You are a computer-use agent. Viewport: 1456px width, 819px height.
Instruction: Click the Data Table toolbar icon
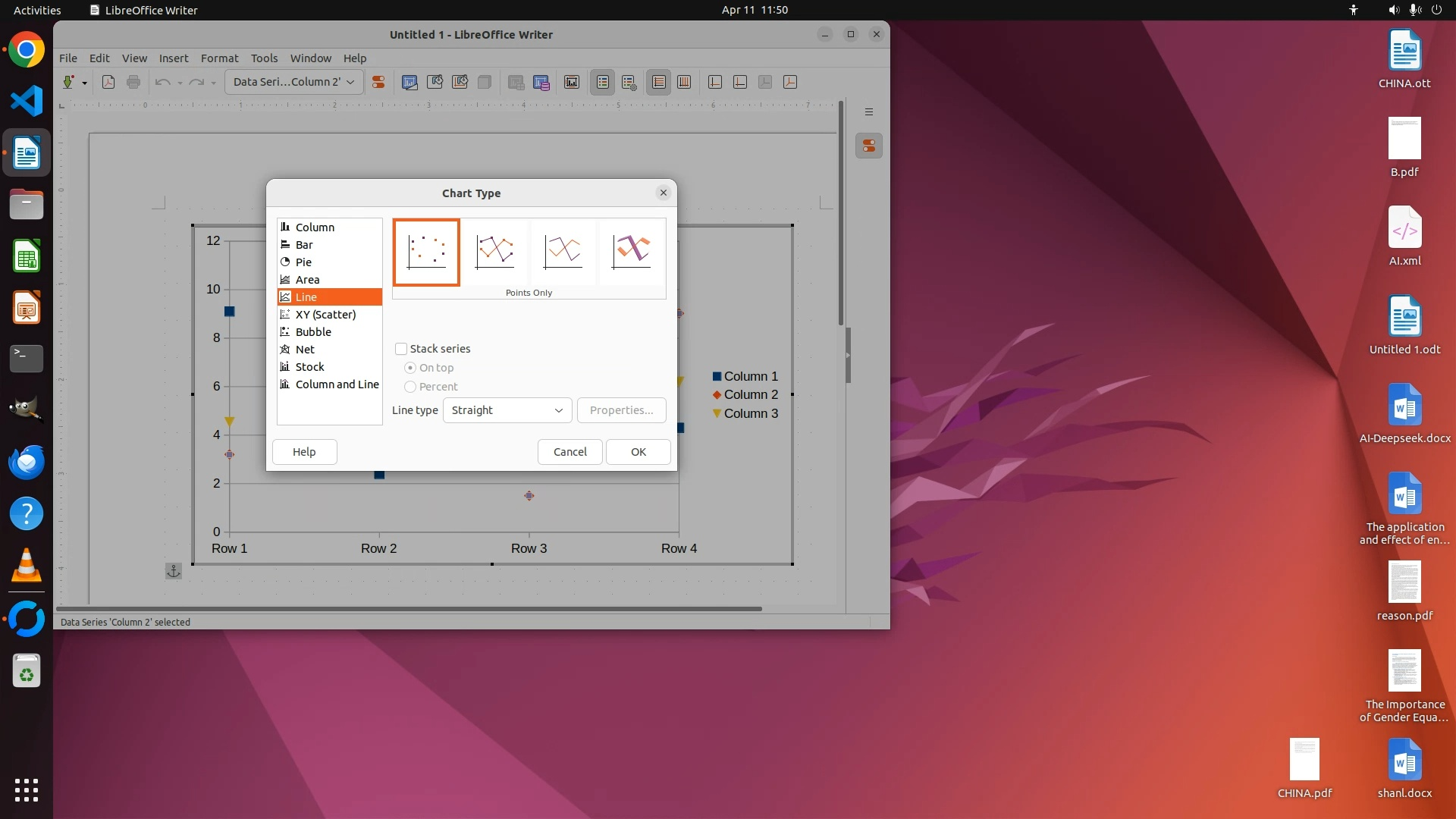pyautogui.click(x=541, y=82)
